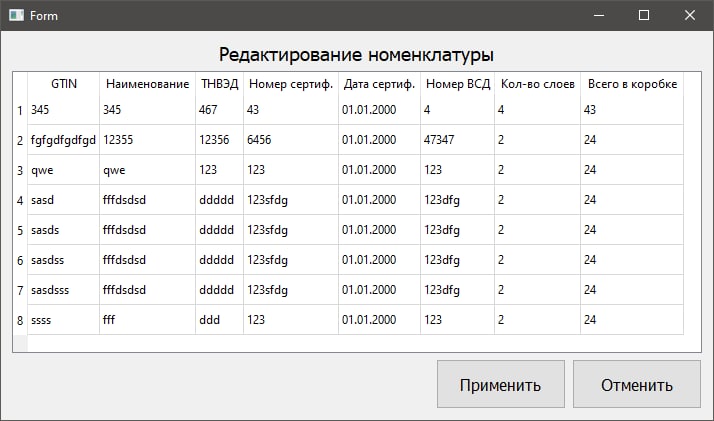Screen dimensions: 714x421
Task: Click the ТНВЭД column header
Action: click(219, 84)
